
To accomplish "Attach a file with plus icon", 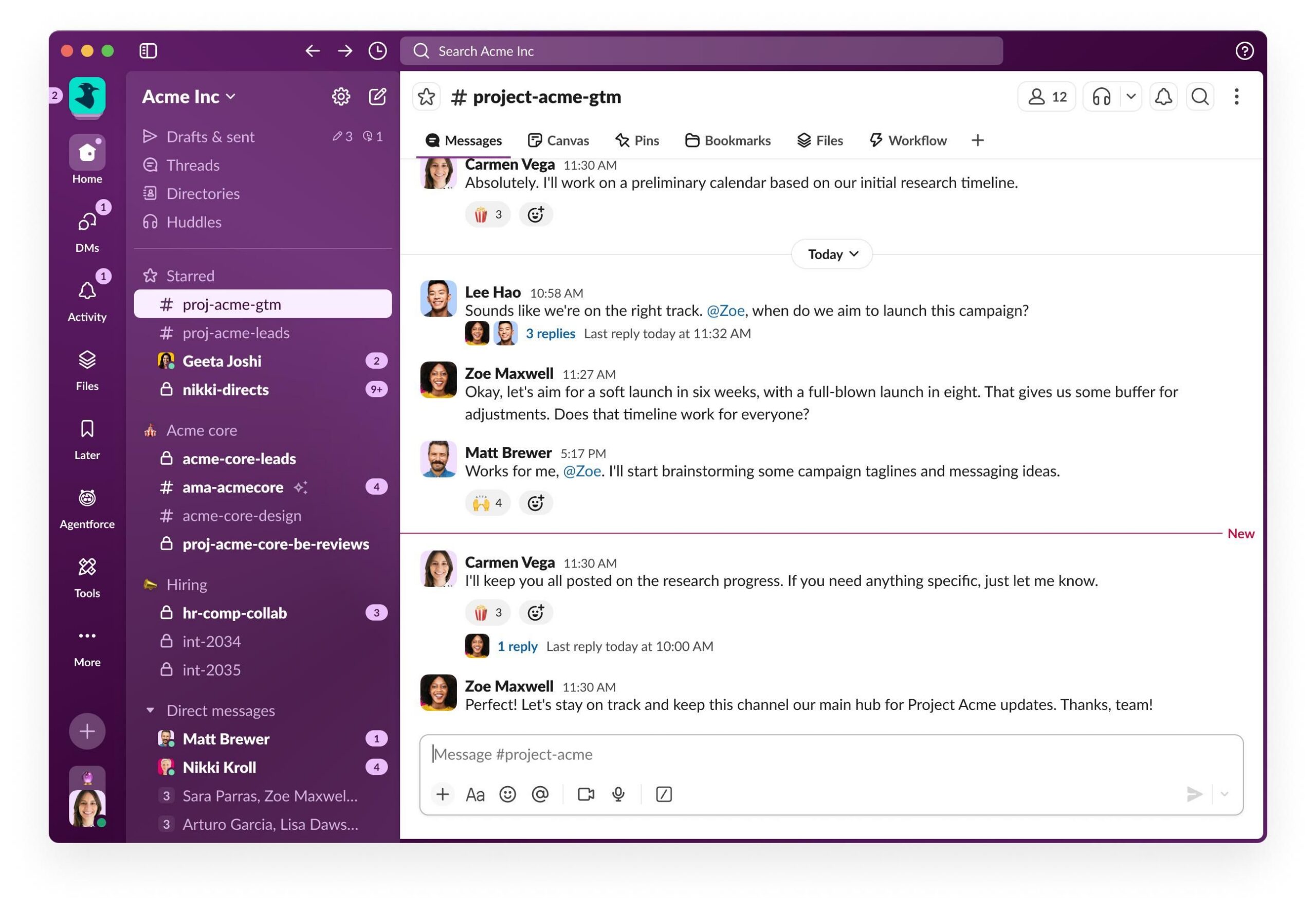I will pos(442,794).
